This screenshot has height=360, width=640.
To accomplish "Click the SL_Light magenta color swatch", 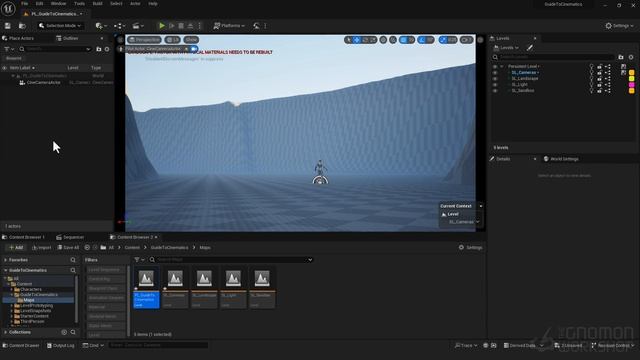I will pyautogui.click(x=631, y=85).
